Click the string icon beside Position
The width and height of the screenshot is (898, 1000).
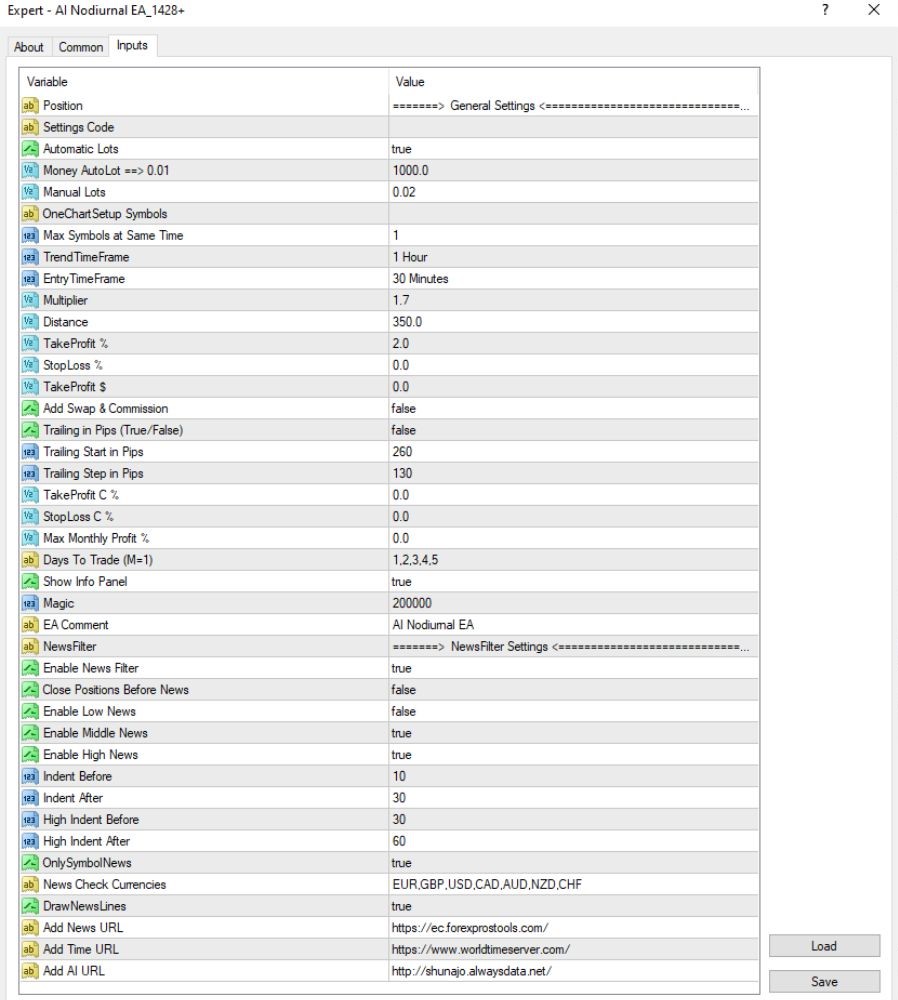click(x=29, y=105)
